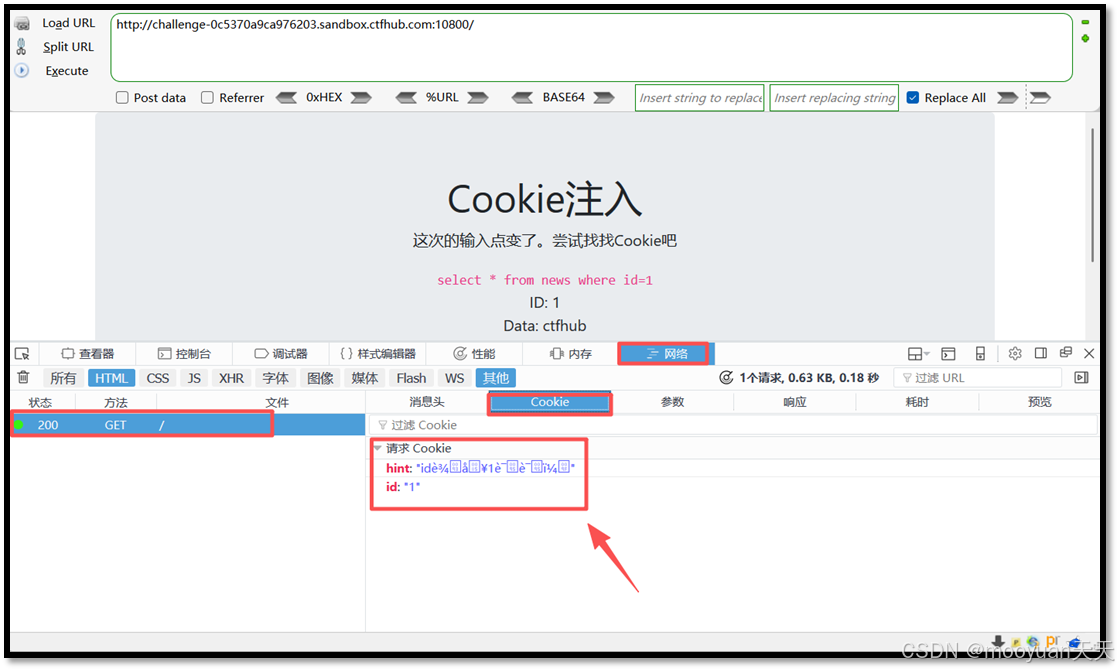Click the element picker icon in DevTools
This screenshot has width=1119, height=671.
(22, 353)
